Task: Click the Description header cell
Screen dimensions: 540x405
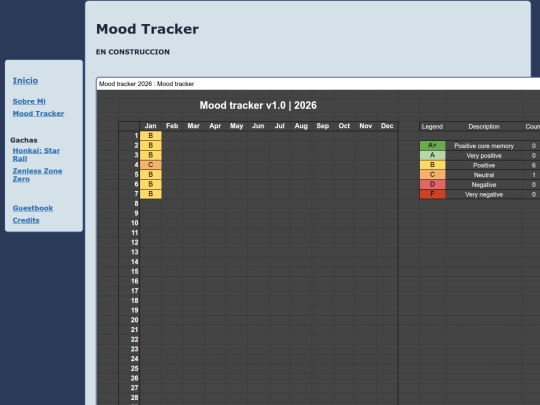Action: click(484, 126)
